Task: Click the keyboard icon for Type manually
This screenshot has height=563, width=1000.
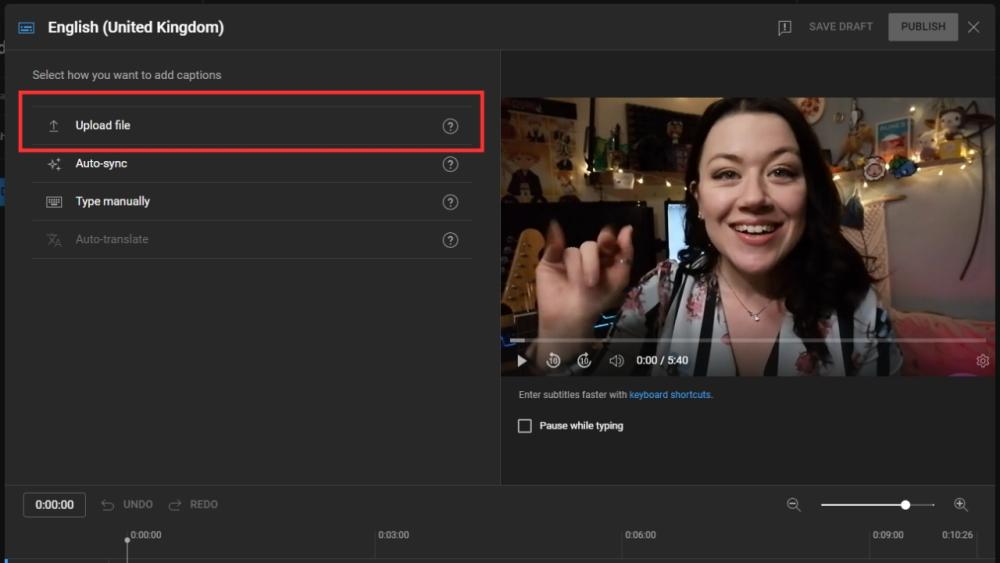Action: click(54, 202)
